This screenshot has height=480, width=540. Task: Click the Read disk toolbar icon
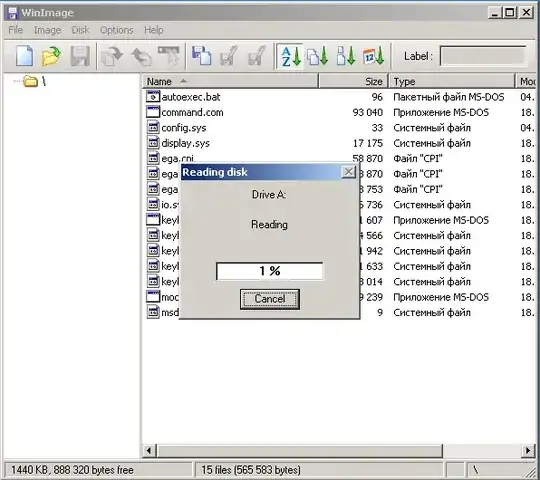(201, 56)
